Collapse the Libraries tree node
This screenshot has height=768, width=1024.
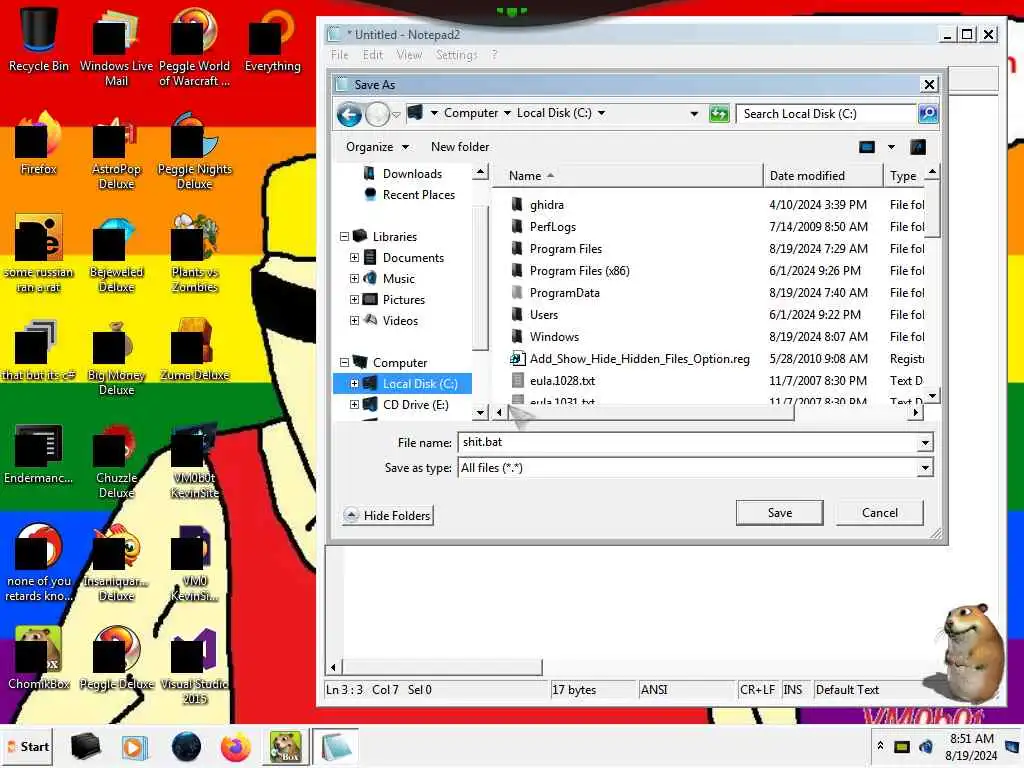(x=344, y=237)
